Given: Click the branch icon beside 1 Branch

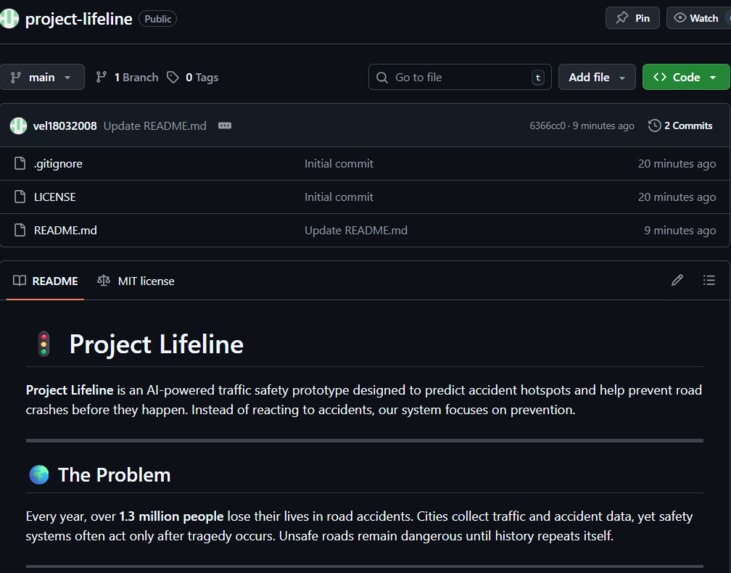Looking at the screenshot, I should click(x=101, y=77).
